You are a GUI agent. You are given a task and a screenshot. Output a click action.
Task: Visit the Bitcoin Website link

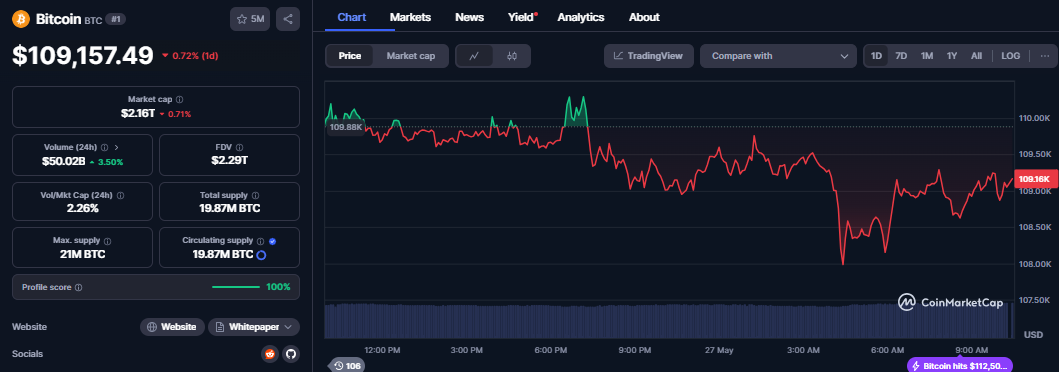[x=173, y=327]
